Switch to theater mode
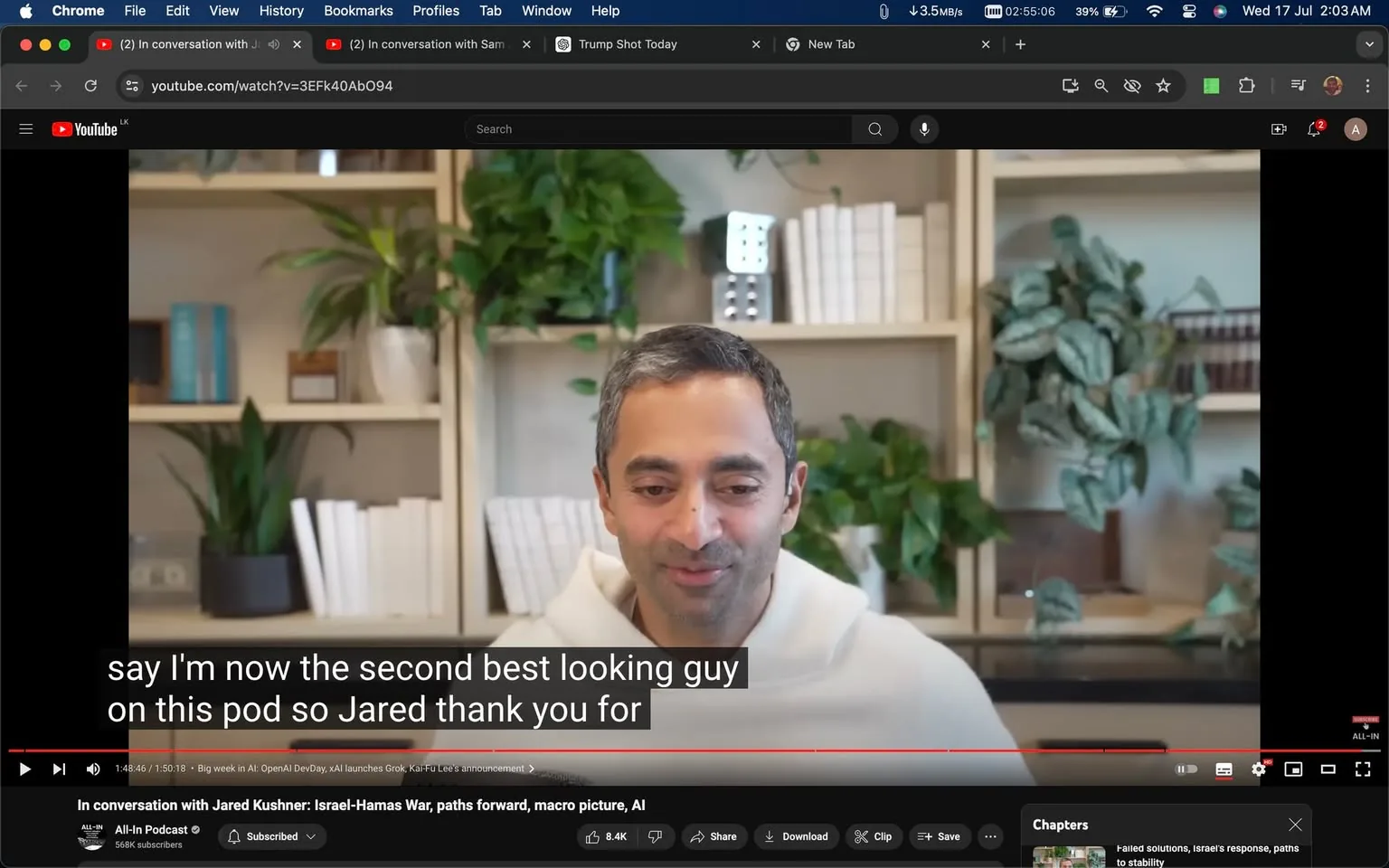 (1328, 769)
